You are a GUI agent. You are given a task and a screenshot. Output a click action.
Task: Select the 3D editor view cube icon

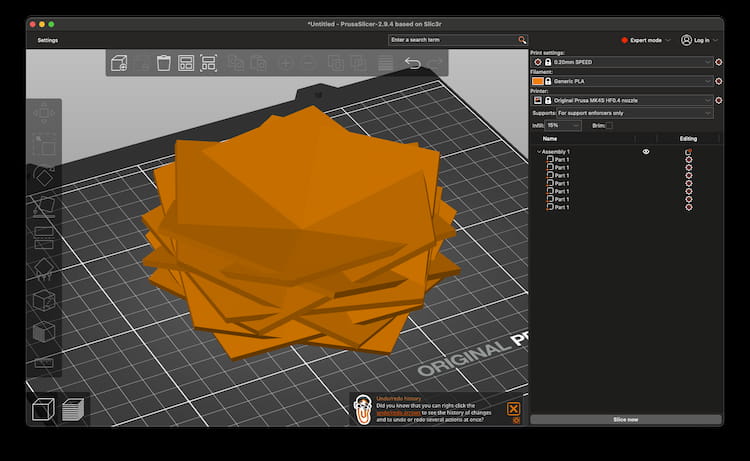[43, 409]
